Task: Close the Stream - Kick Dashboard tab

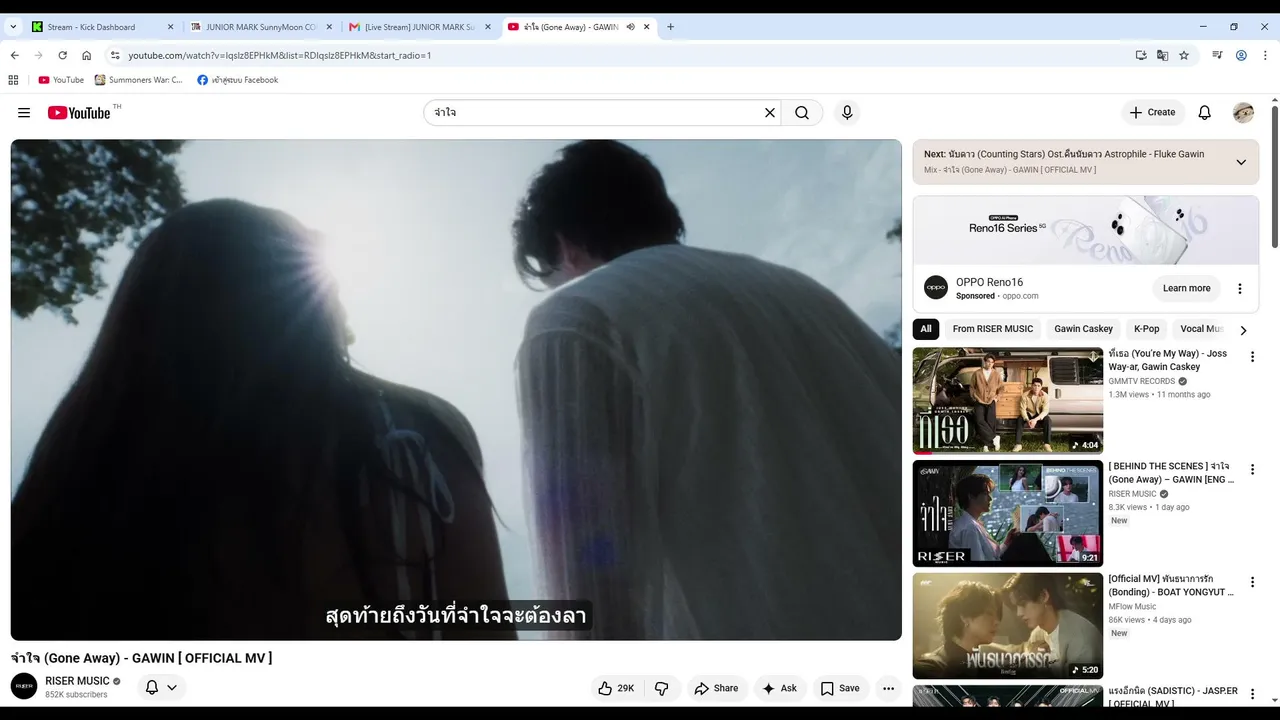Action: (x=170, y=27)
